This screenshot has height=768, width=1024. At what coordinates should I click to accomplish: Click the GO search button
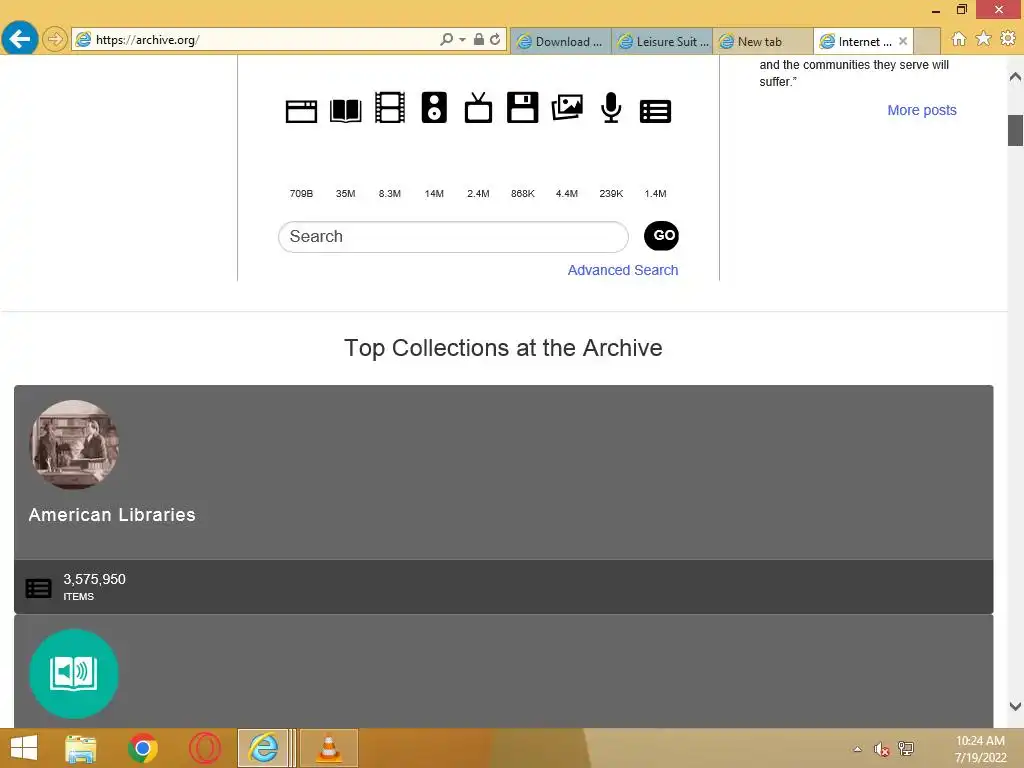(661, 236)
